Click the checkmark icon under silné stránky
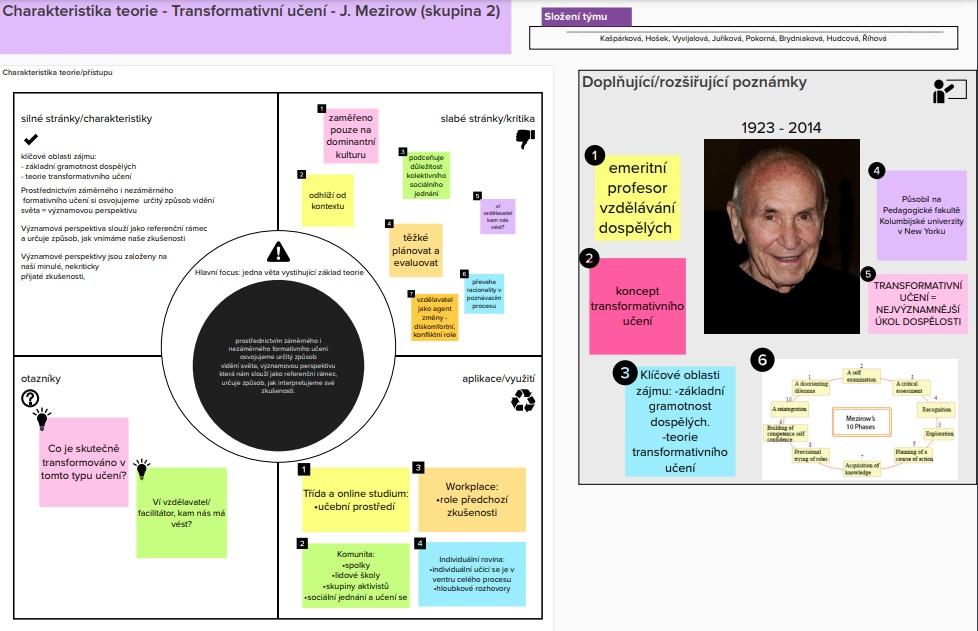This screenshot has width=978, height=631. [30, 139]
